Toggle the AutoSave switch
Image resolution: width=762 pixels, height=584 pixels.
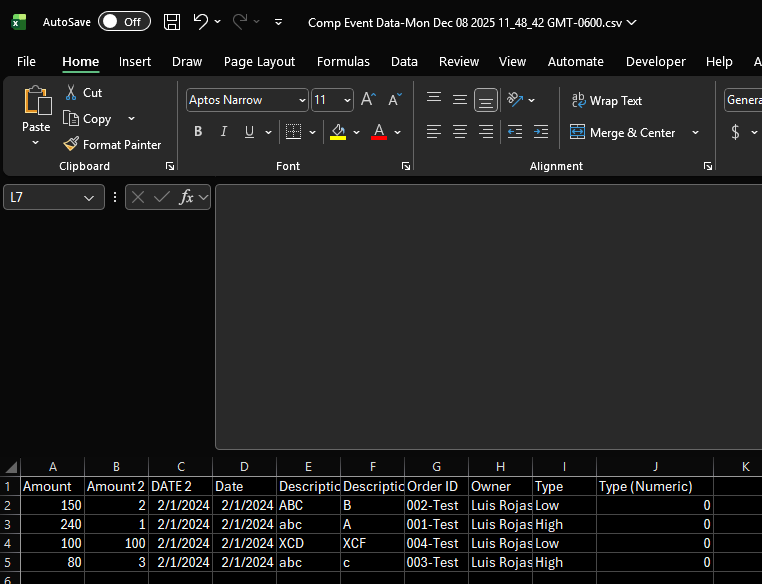(124, 22)
